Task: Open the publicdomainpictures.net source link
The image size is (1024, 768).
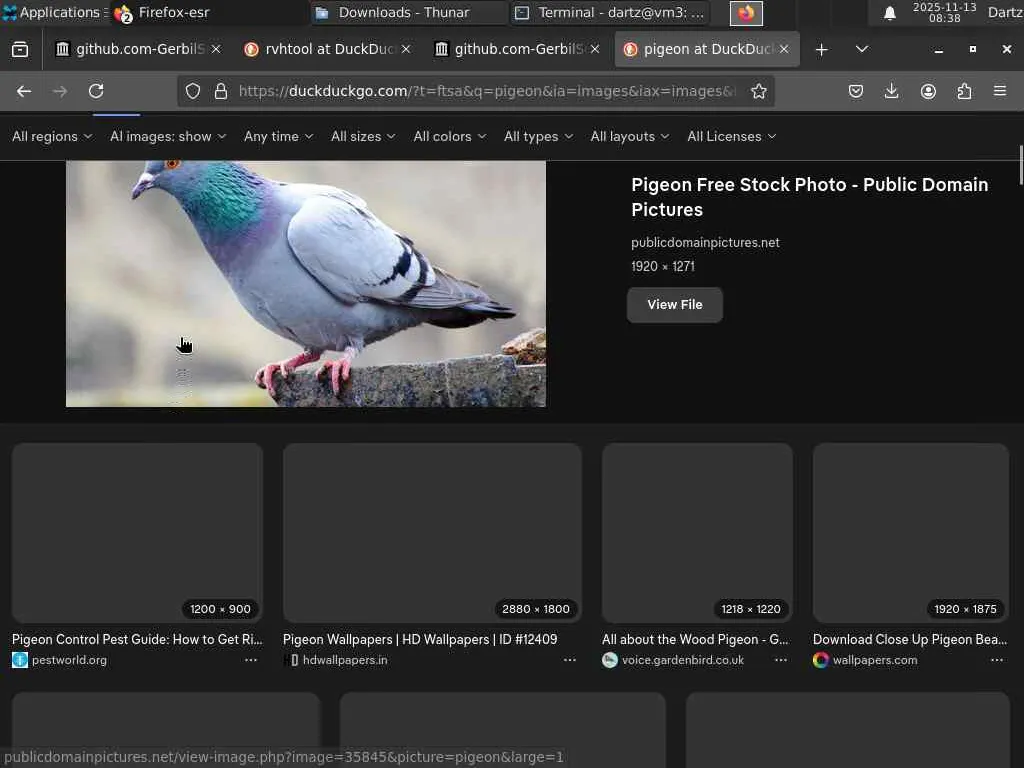Action: point(705,242)
